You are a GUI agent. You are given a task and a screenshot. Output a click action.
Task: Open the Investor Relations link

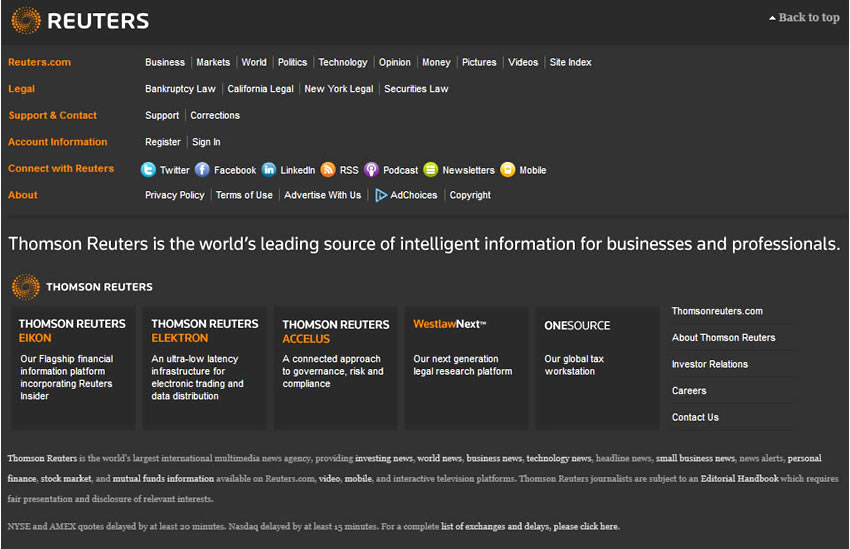709,364
